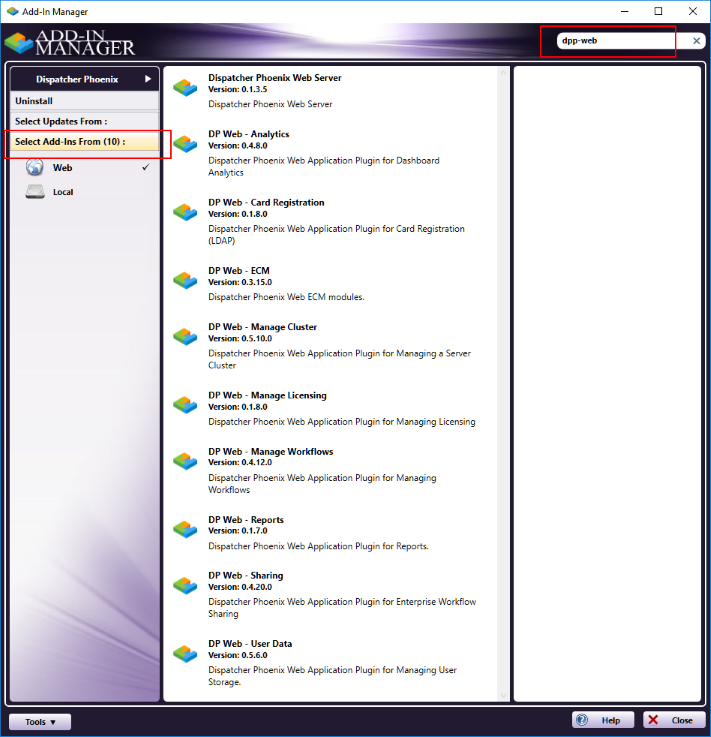Select the DP Web - Analytics title
This screenshot has height=737, width=711.
click(x=249, y=134)
